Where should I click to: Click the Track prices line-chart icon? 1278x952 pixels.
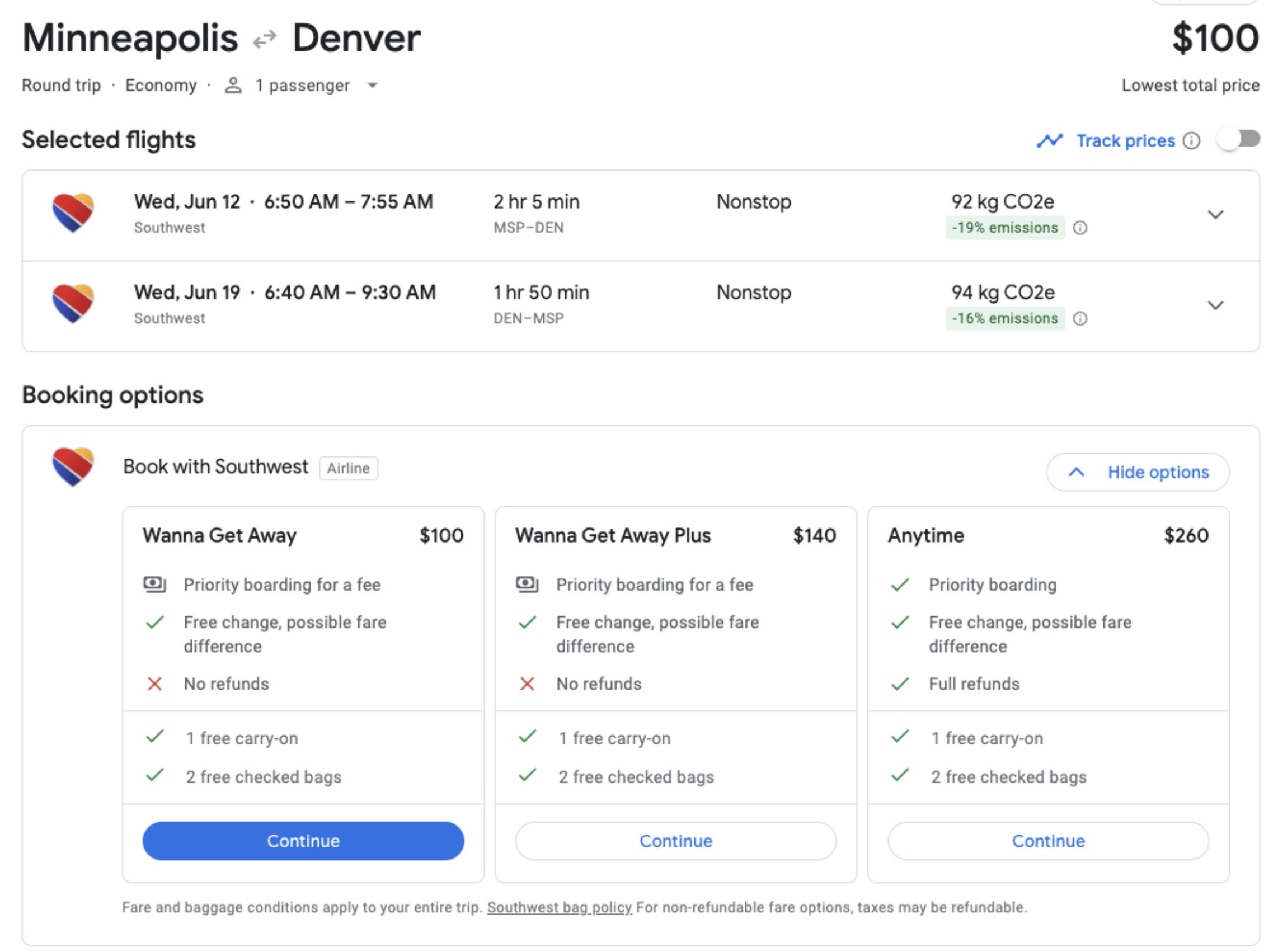point(1050,140)
